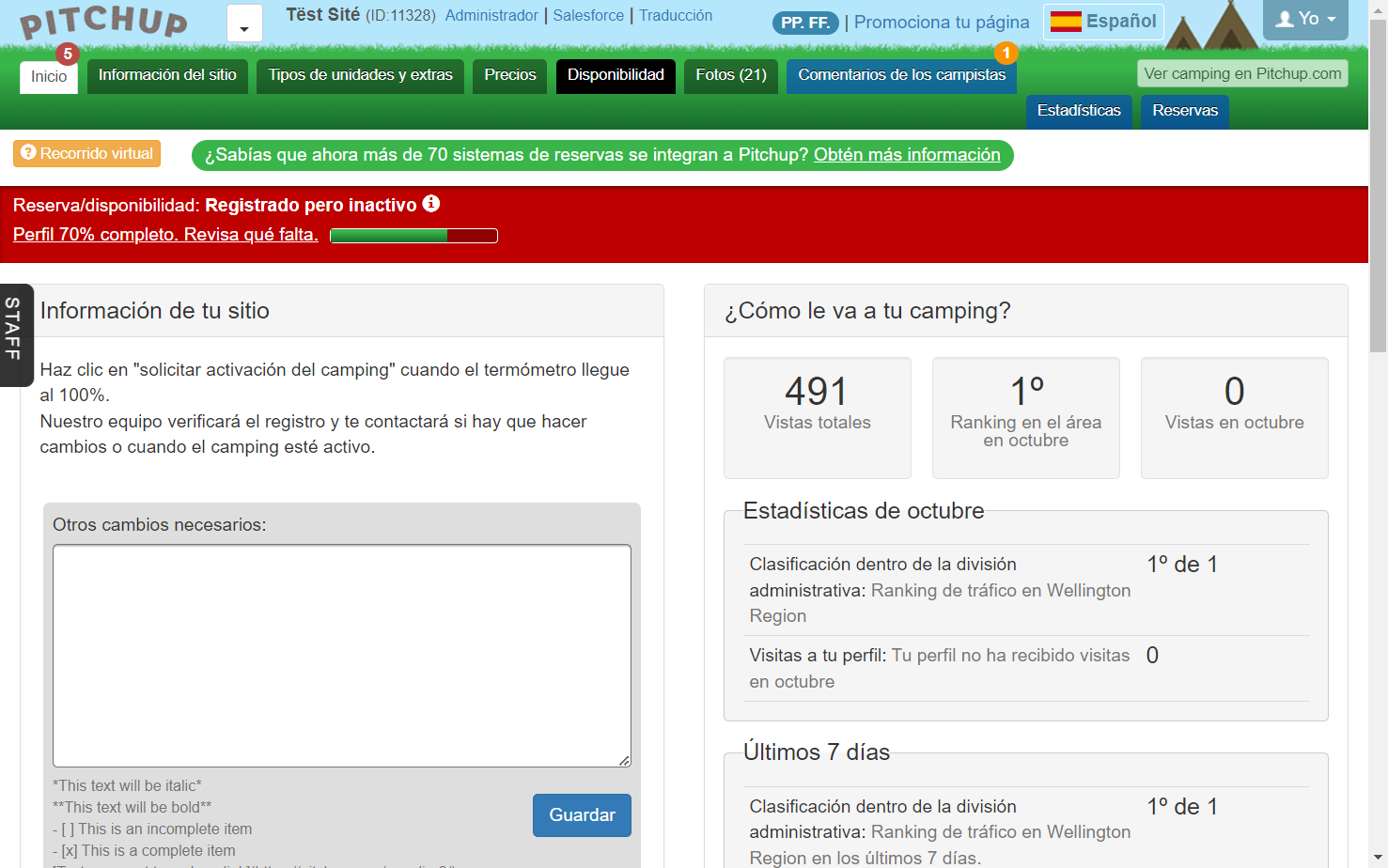Click inside the Otros cambios necesarios textarea
The height and width of the screenshot is (868, 1388).
pyautogui.click(x=342, y=656)
